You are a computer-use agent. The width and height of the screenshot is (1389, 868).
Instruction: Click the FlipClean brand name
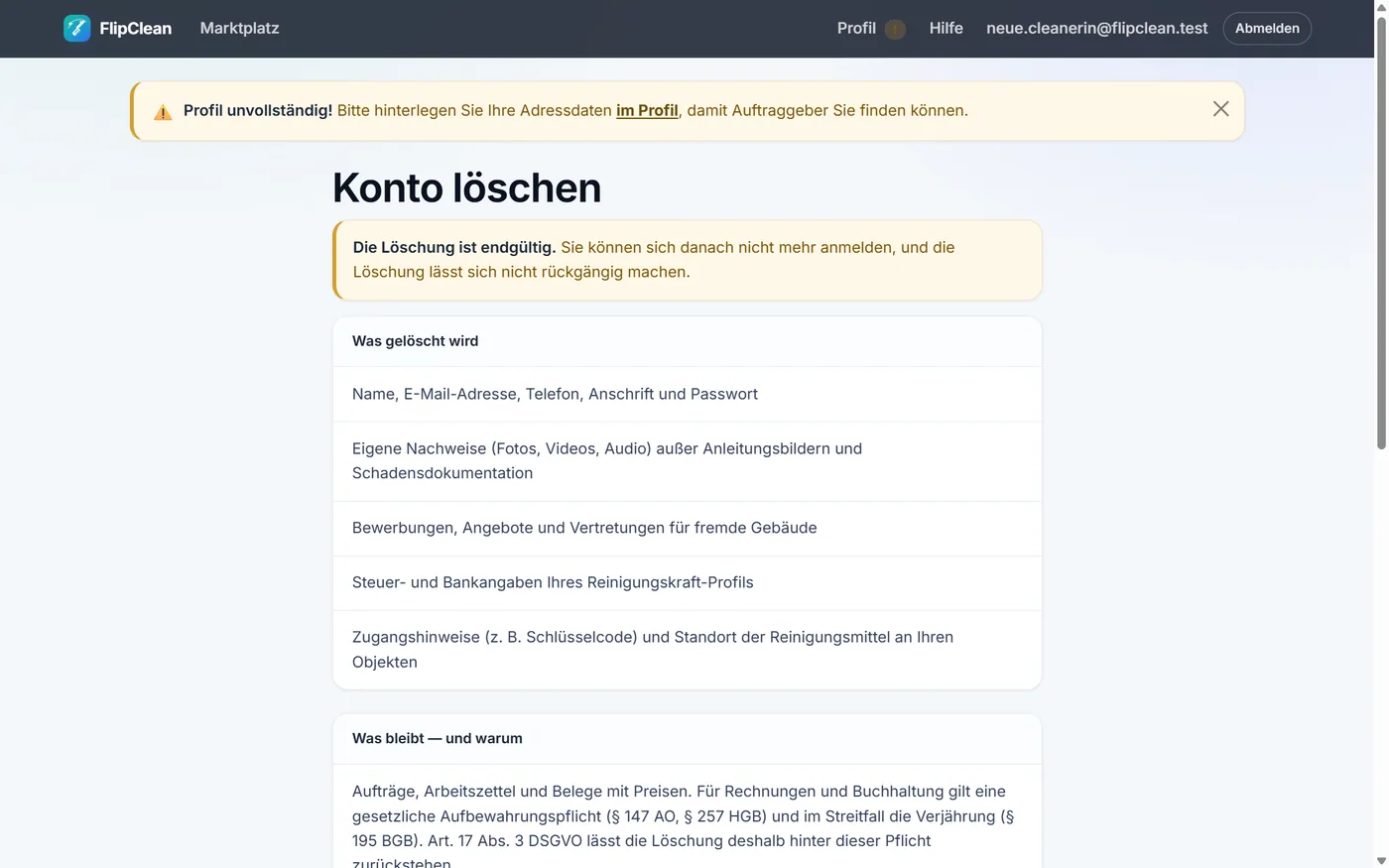pyautogui.click(x=136, y=28)
